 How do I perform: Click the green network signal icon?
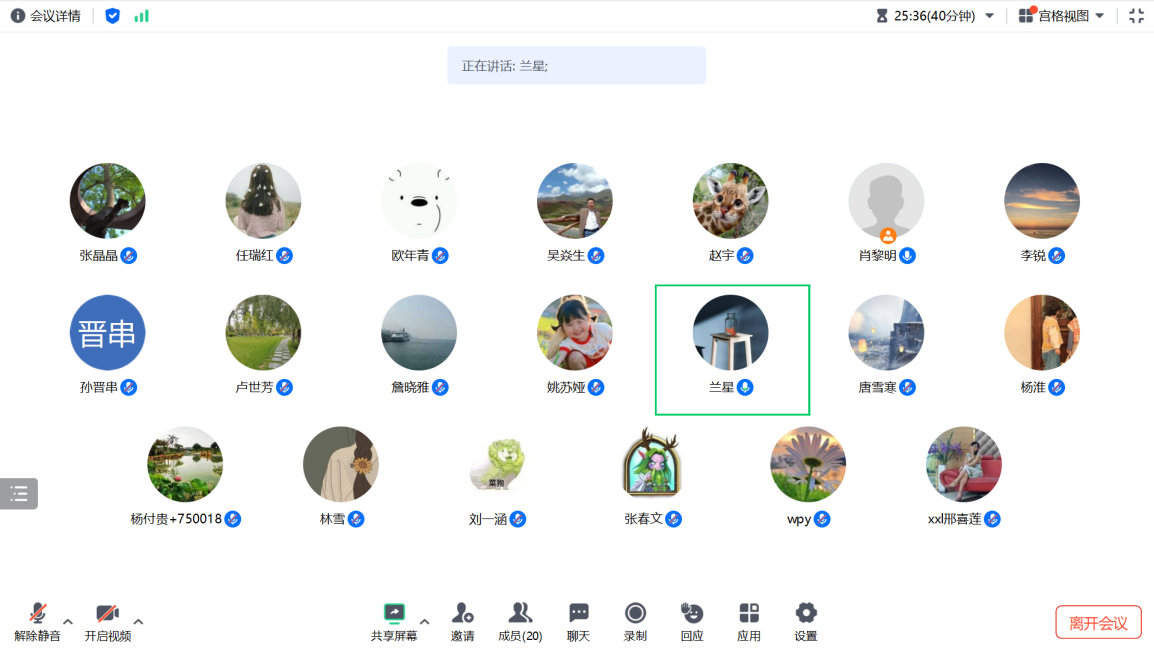(141, 16)
